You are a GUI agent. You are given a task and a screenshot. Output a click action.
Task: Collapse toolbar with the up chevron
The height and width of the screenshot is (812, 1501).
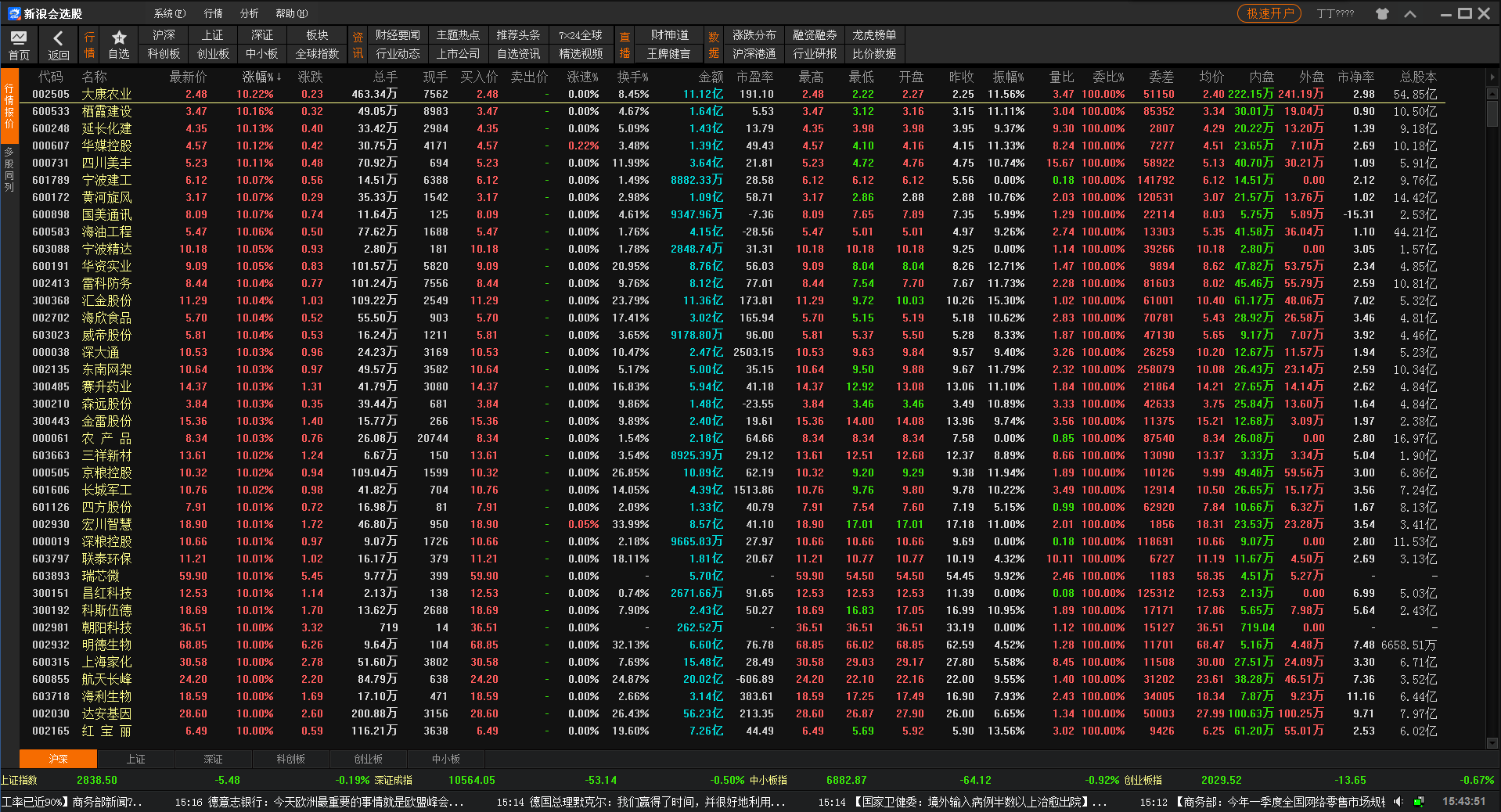pos(1410,13)
